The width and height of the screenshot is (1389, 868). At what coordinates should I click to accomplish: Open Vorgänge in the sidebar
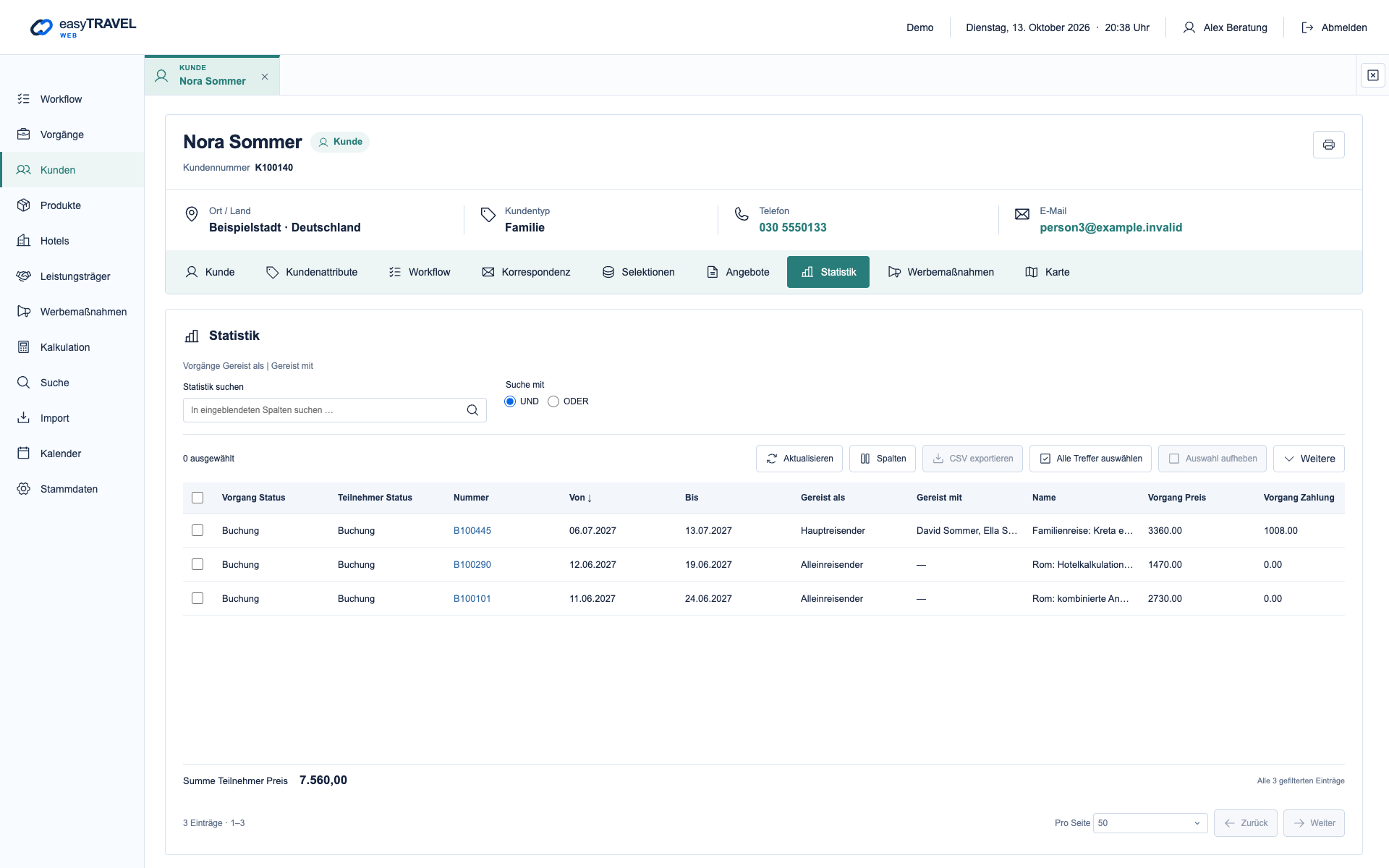tap(72, 135)
